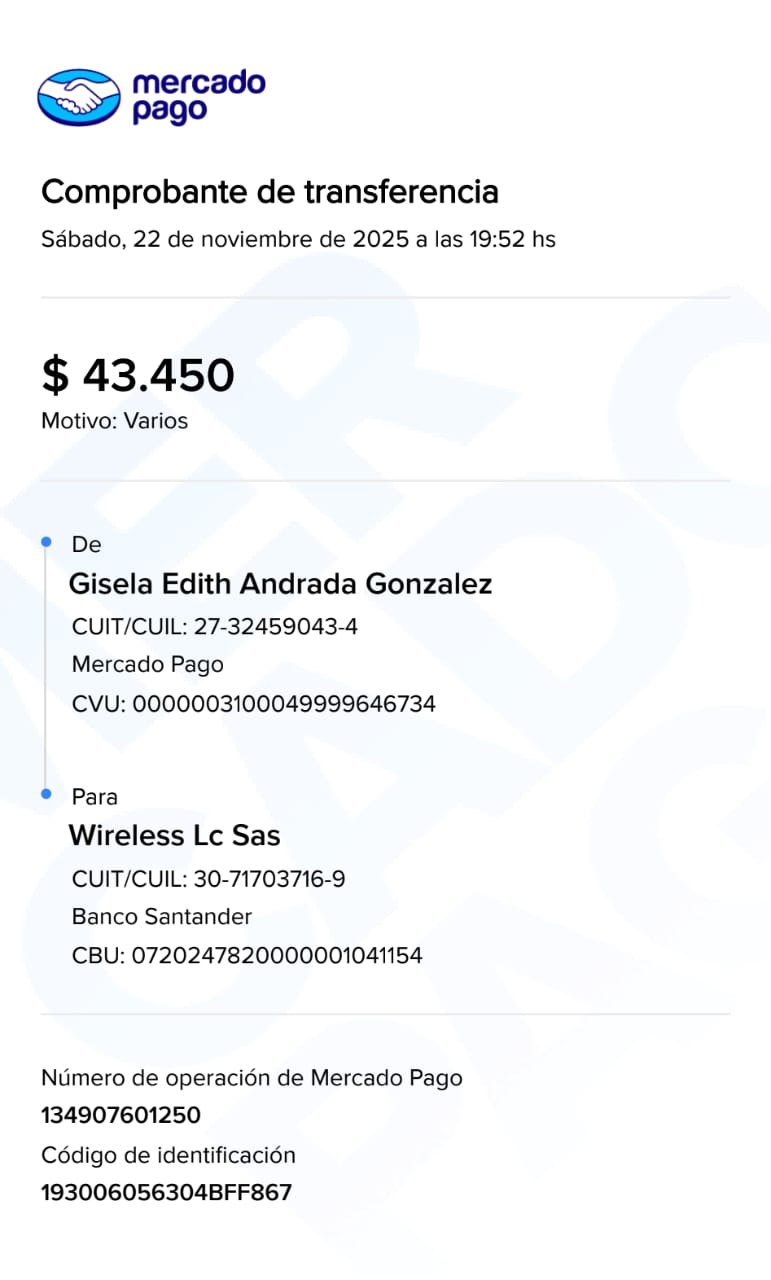The height and width of the screenshot is (1280, 771).
Task: Click the Número de operación label
Action: click(252, 1078)
